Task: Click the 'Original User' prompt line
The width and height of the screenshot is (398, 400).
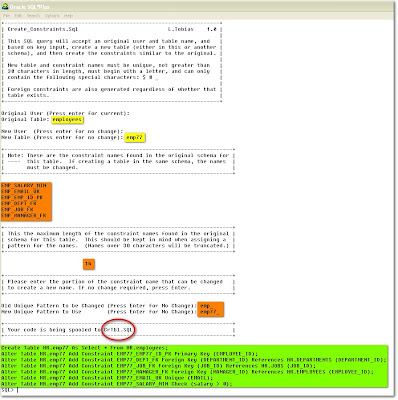Action: tap(65, 113)
